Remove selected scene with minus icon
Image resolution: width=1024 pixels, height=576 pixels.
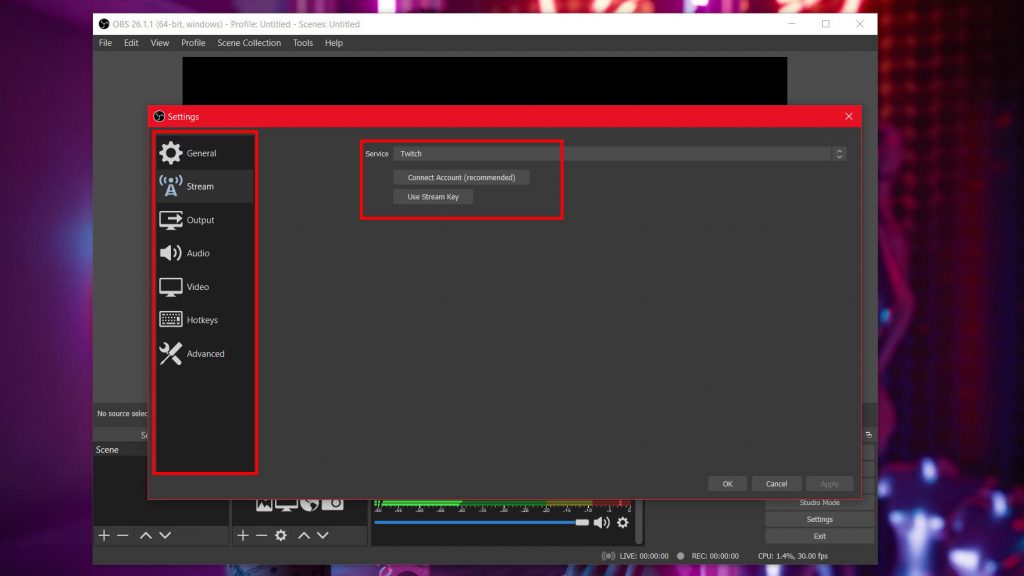[x=123, y=536]
